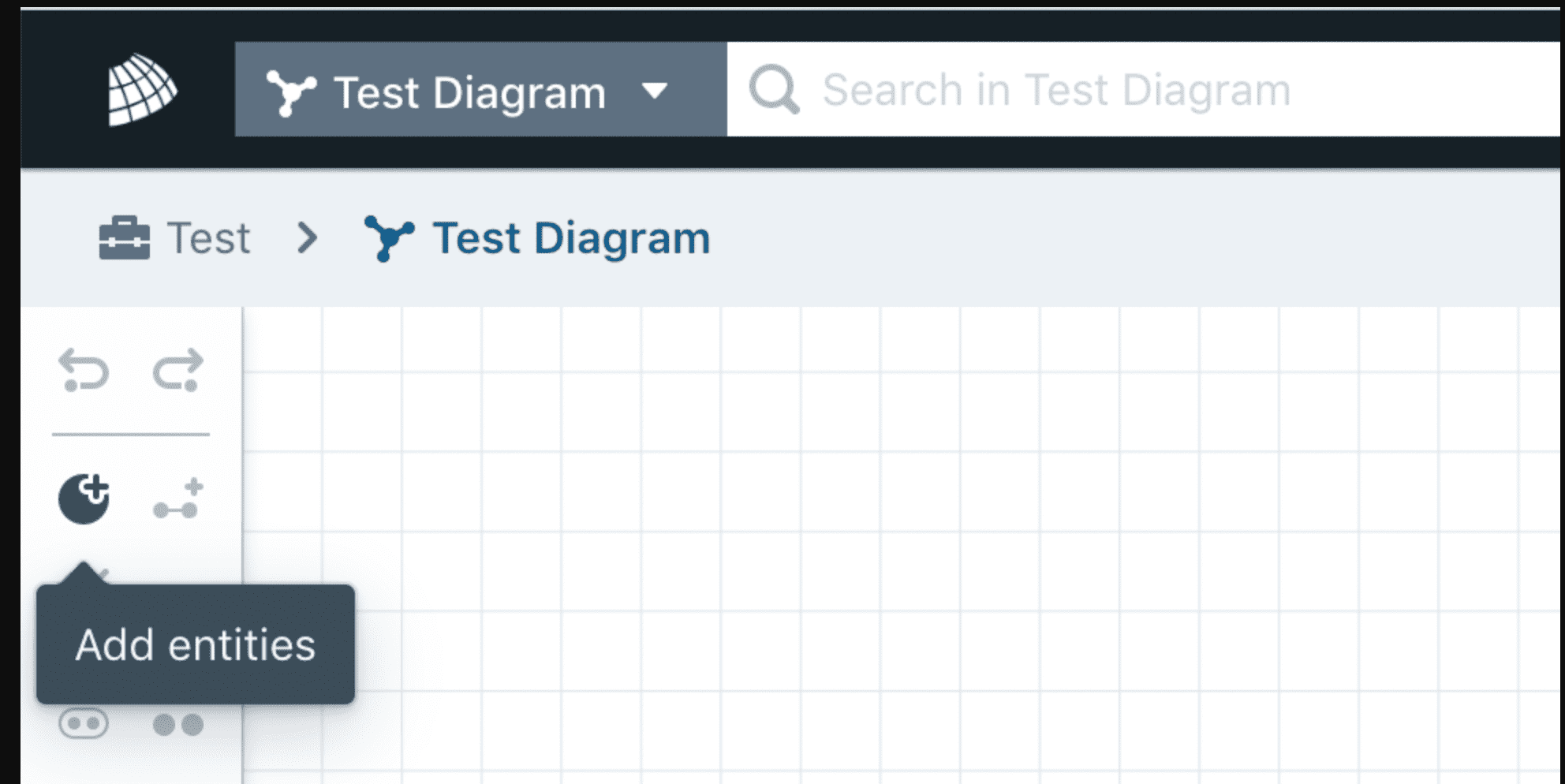Viewport: 1565px width, 784px height.
Task: Click the breadcrumb chevron after Test
Action: [307, 237]
